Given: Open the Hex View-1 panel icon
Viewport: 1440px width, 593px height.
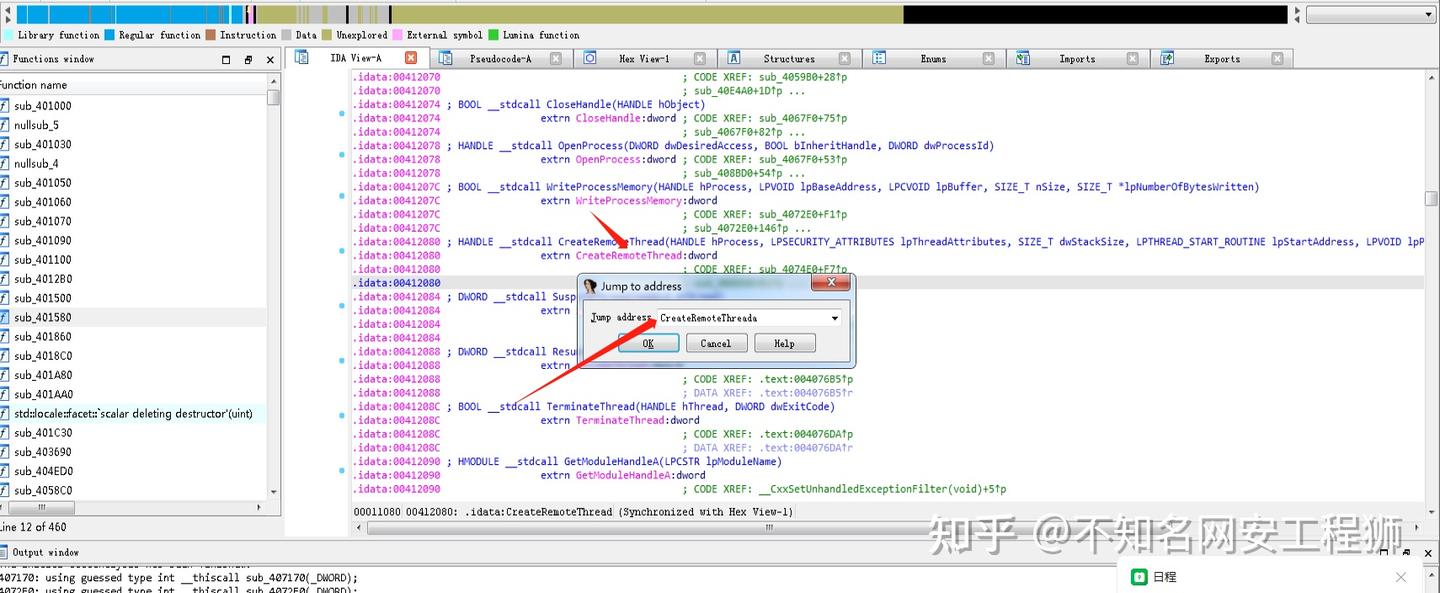Looking at the screenshot, I should pos(589,57).
